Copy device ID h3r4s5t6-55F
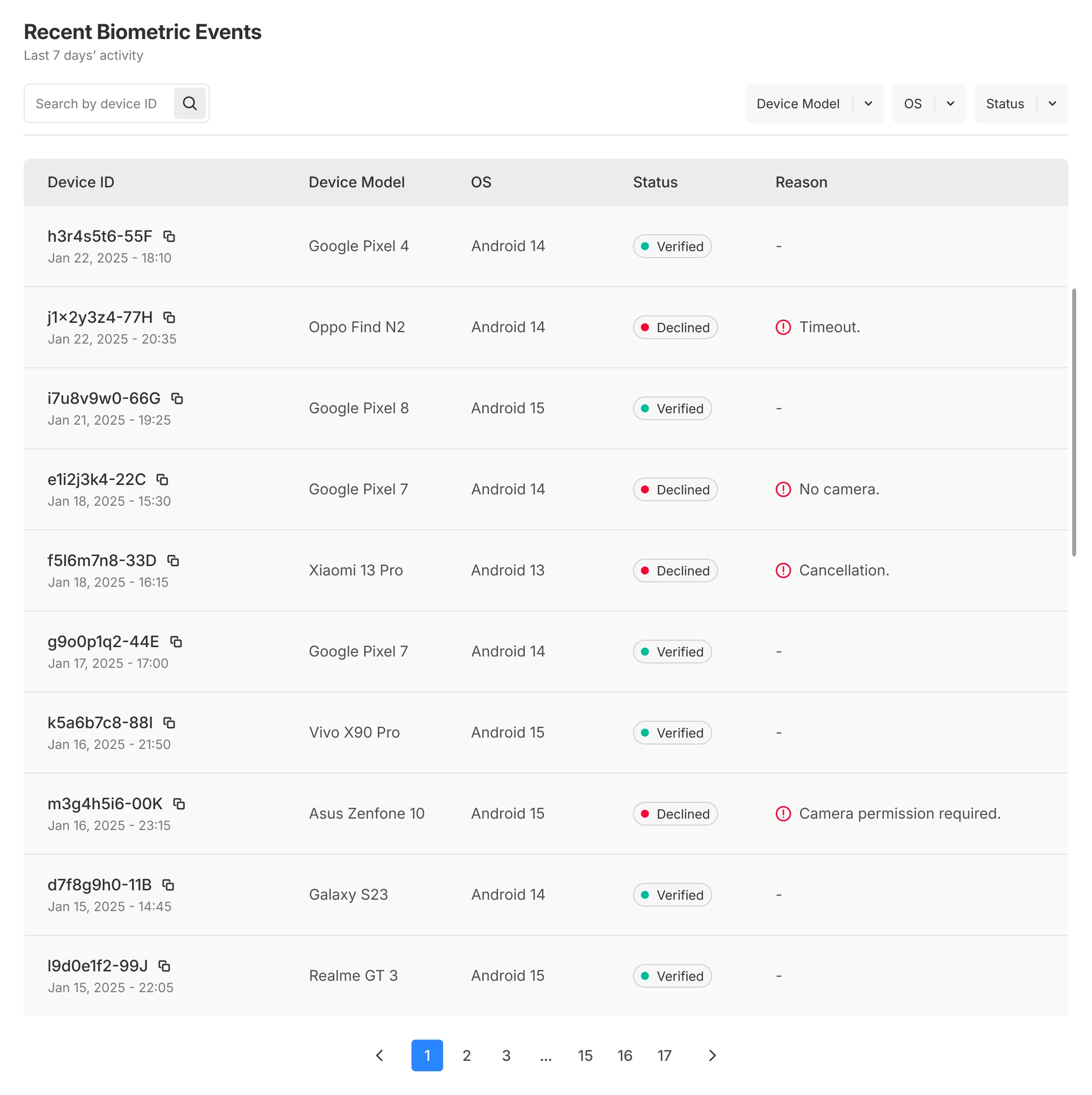 tap(169, 236)
